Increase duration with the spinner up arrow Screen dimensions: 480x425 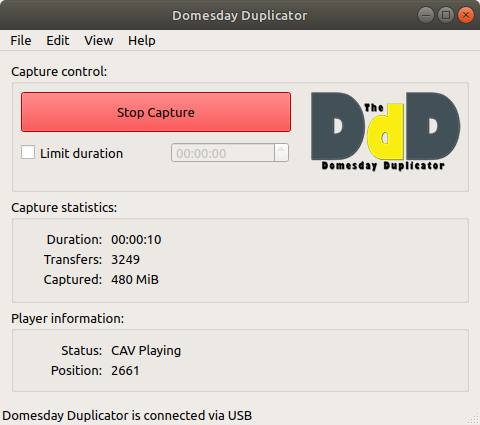pos(281,149)
